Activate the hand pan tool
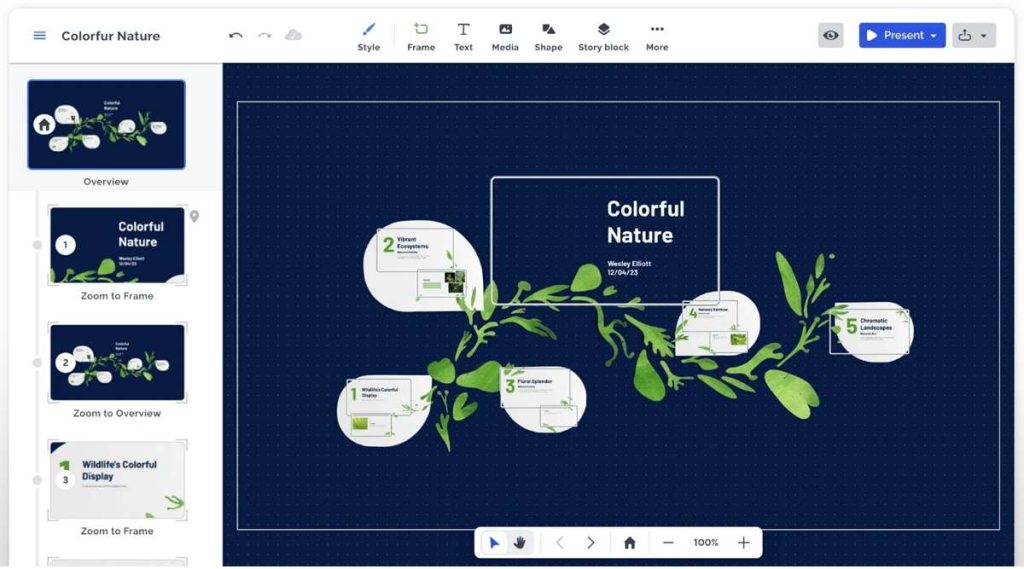The height and width of the screenshot is (569, 1024). [520, 543]
